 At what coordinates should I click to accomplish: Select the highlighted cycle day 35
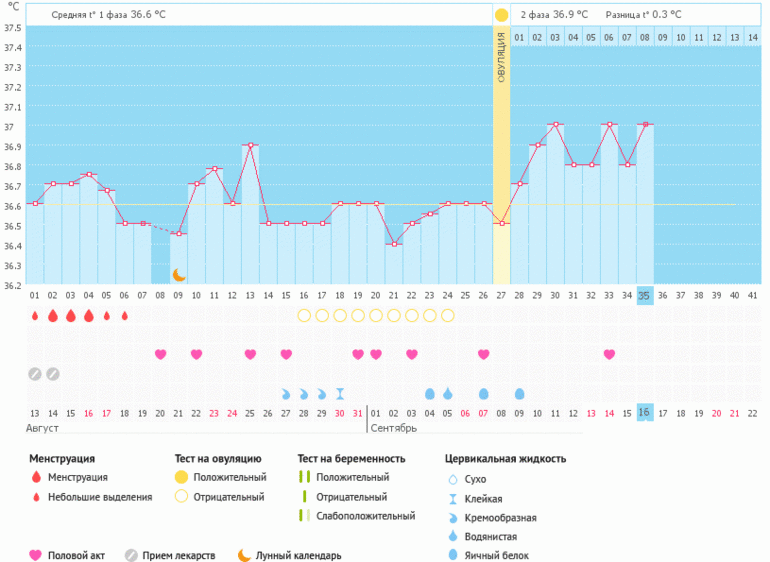click(645, 296)
